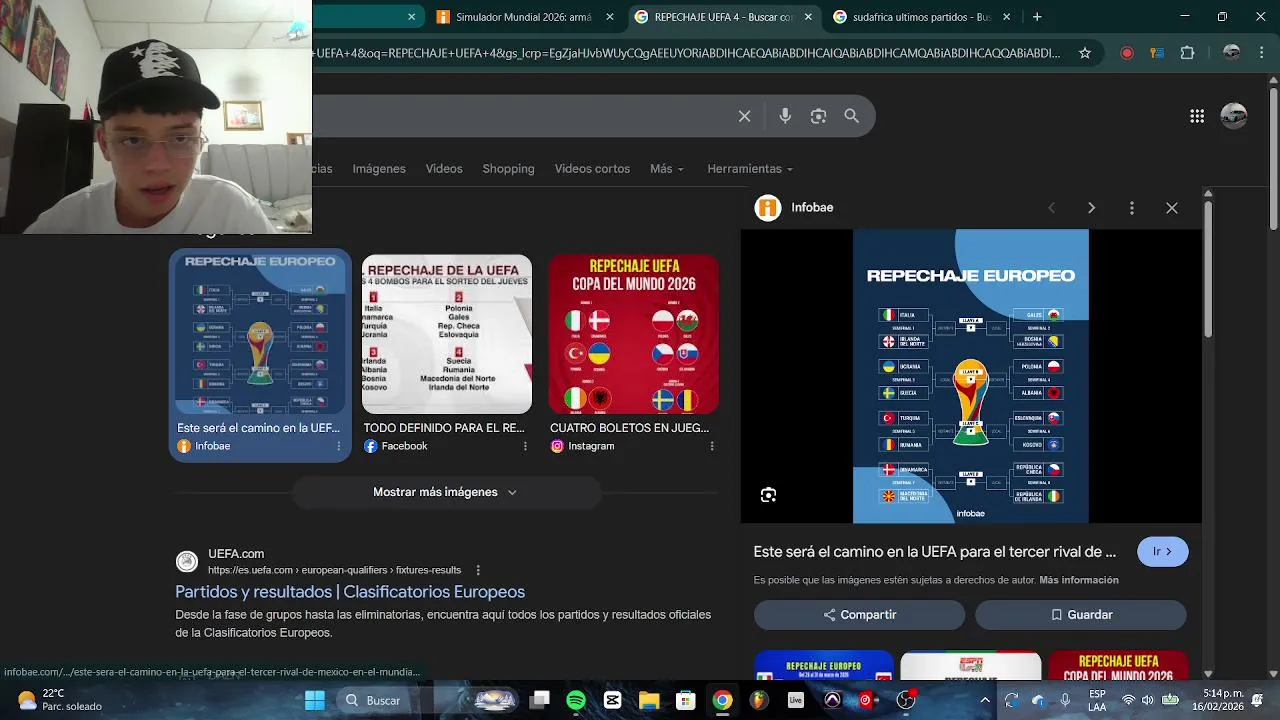The height and width of the screenshot is (720, 1280).
Task: Click the Guardar button
Action: 1081,615
